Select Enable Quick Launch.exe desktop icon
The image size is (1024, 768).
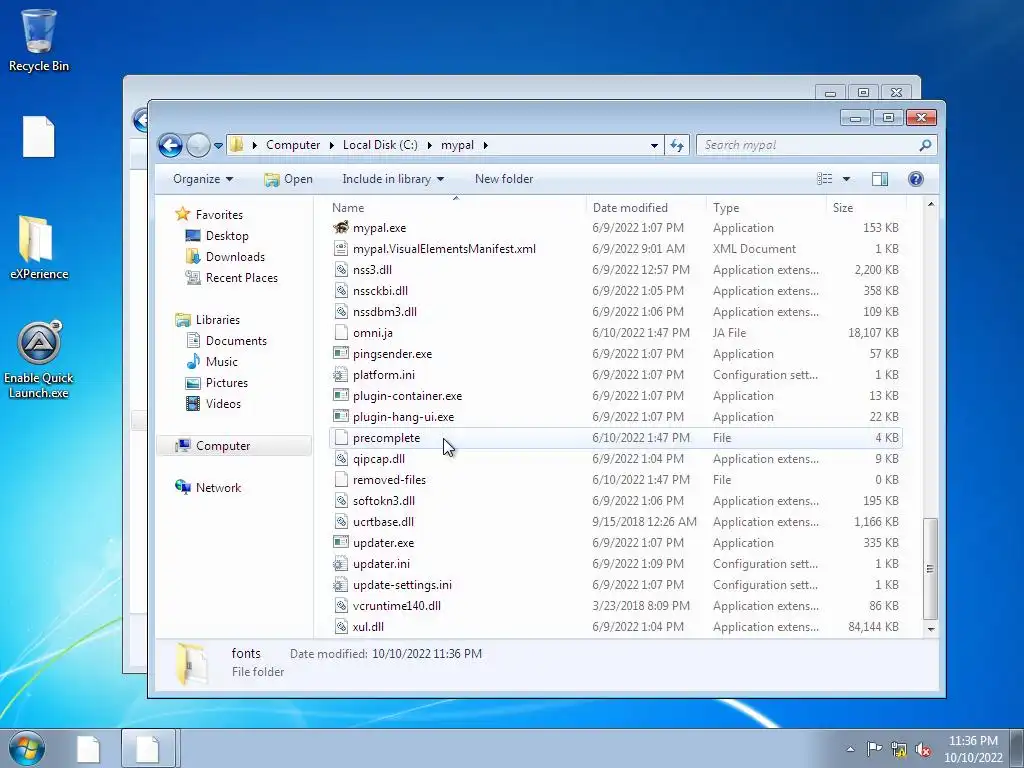coord(39,359)
